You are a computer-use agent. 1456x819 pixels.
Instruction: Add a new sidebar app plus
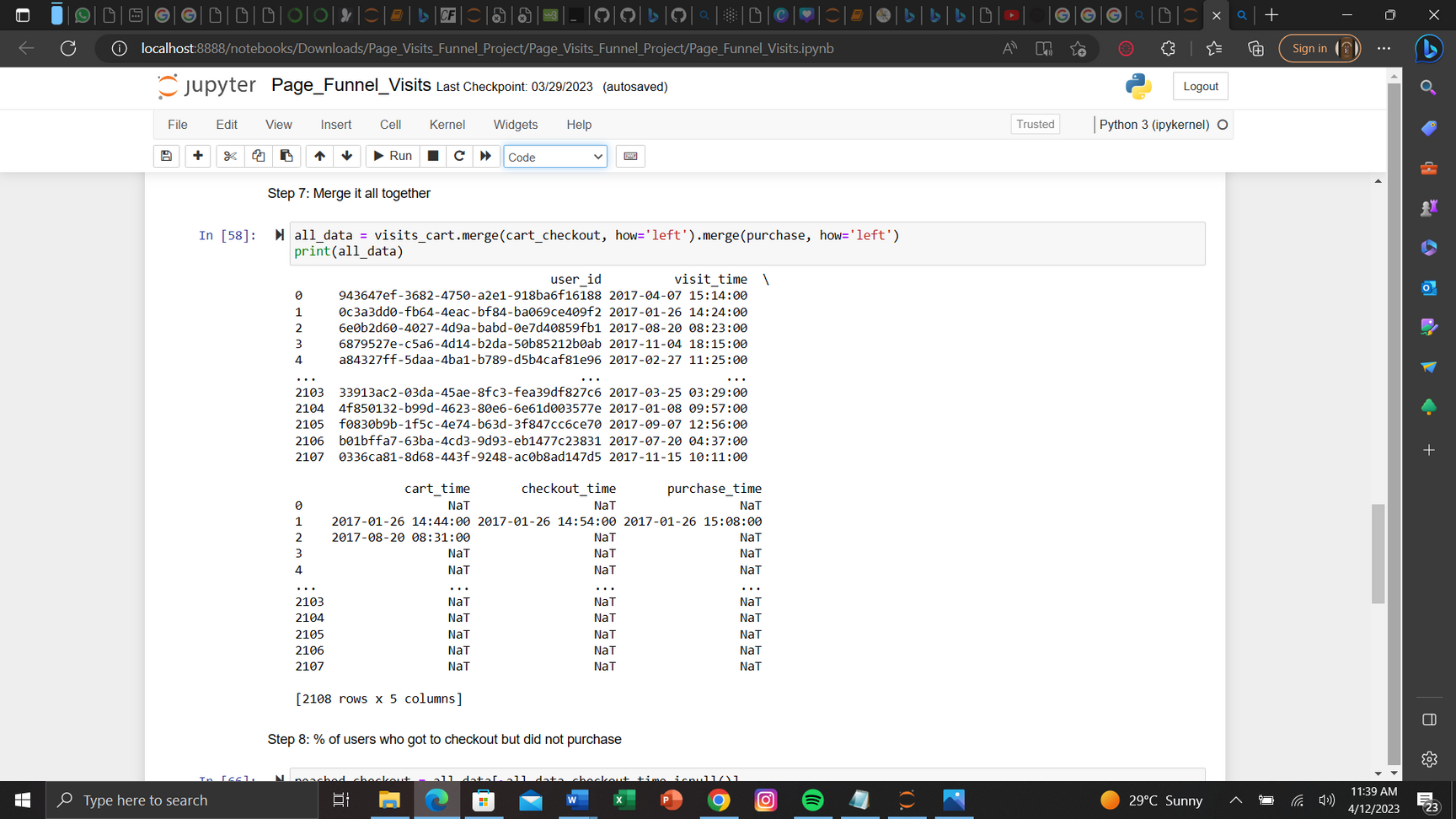point(1428,450)
